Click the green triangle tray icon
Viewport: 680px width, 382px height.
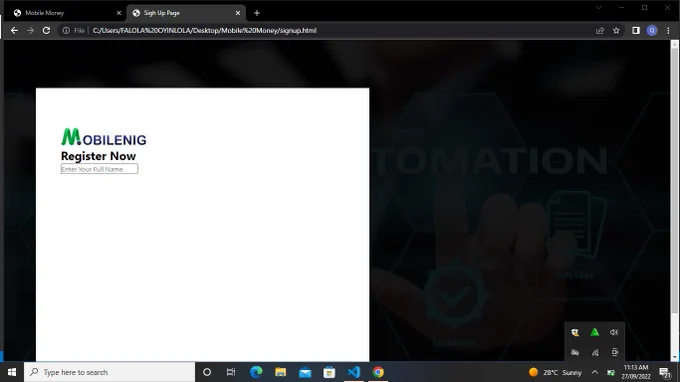pyautogui.click(x=595, y=332)
